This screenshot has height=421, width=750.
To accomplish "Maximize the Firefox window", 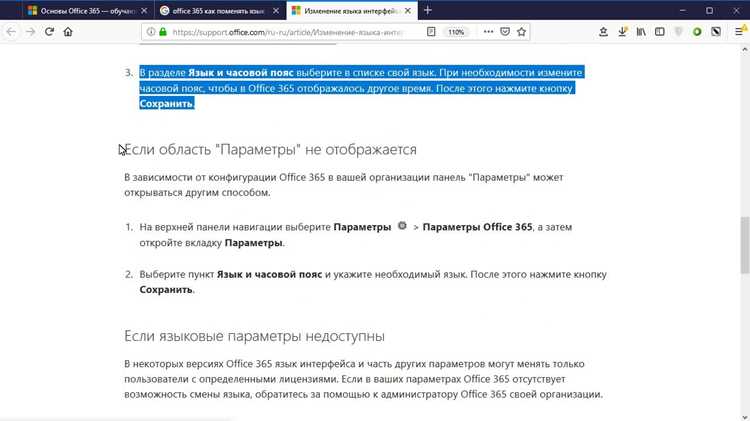I will tap(709, 11).
